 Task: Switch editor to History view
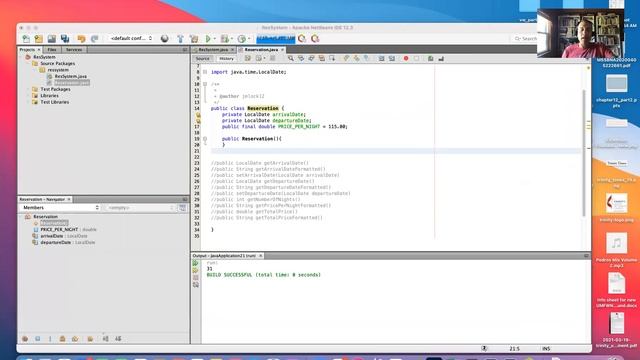coord(227,59)
